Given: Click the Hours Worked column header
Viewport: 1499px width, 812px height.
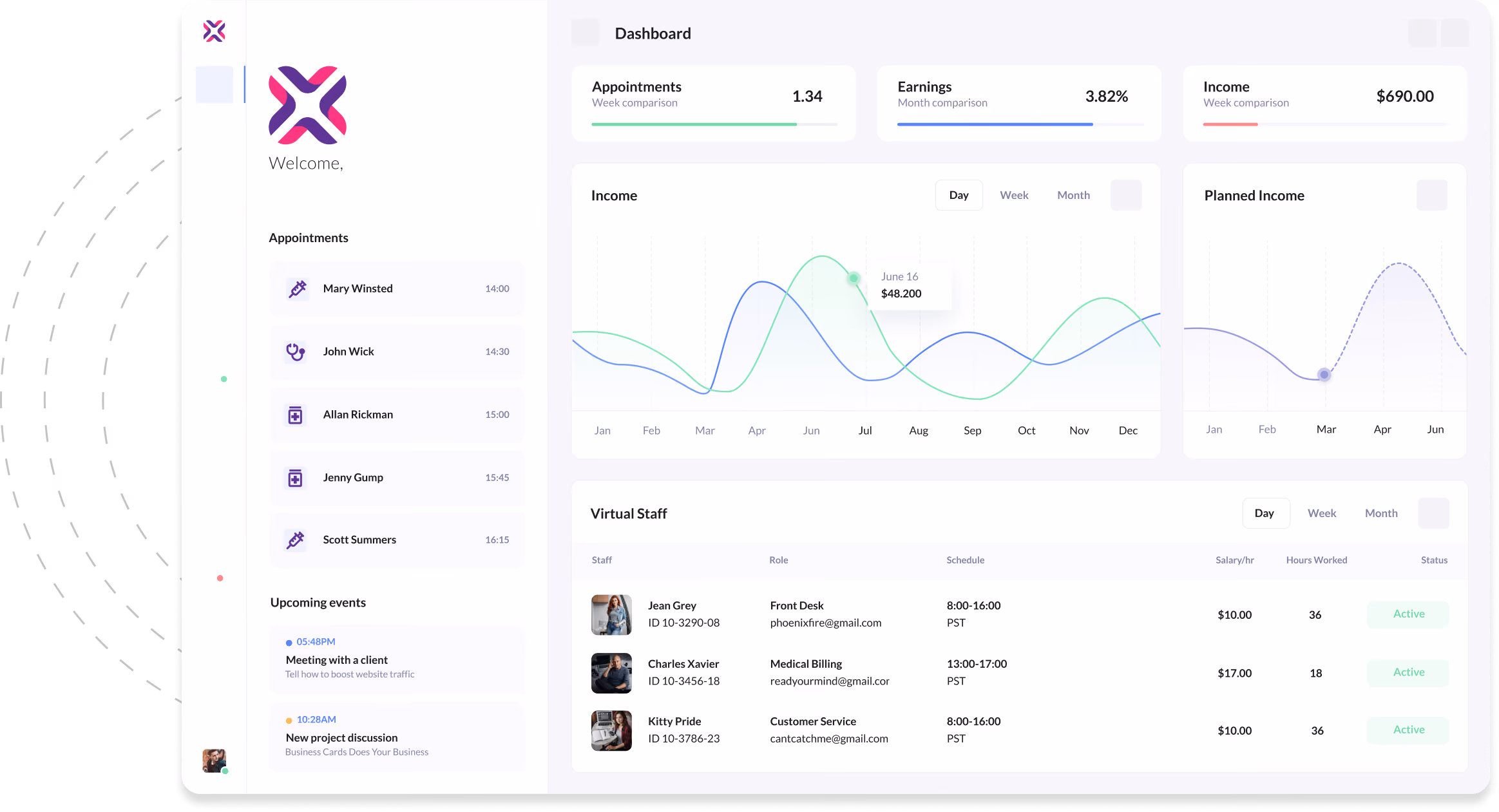Looking at the screenshot, I should (x=1316, y=560).
